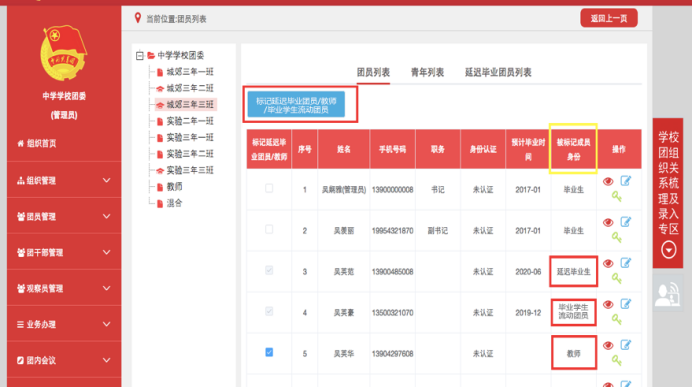This screenshot has width=693, height=387.
Task: Check the checkbox for row 2 吴羡丽
Action: [x=269, y=229]
